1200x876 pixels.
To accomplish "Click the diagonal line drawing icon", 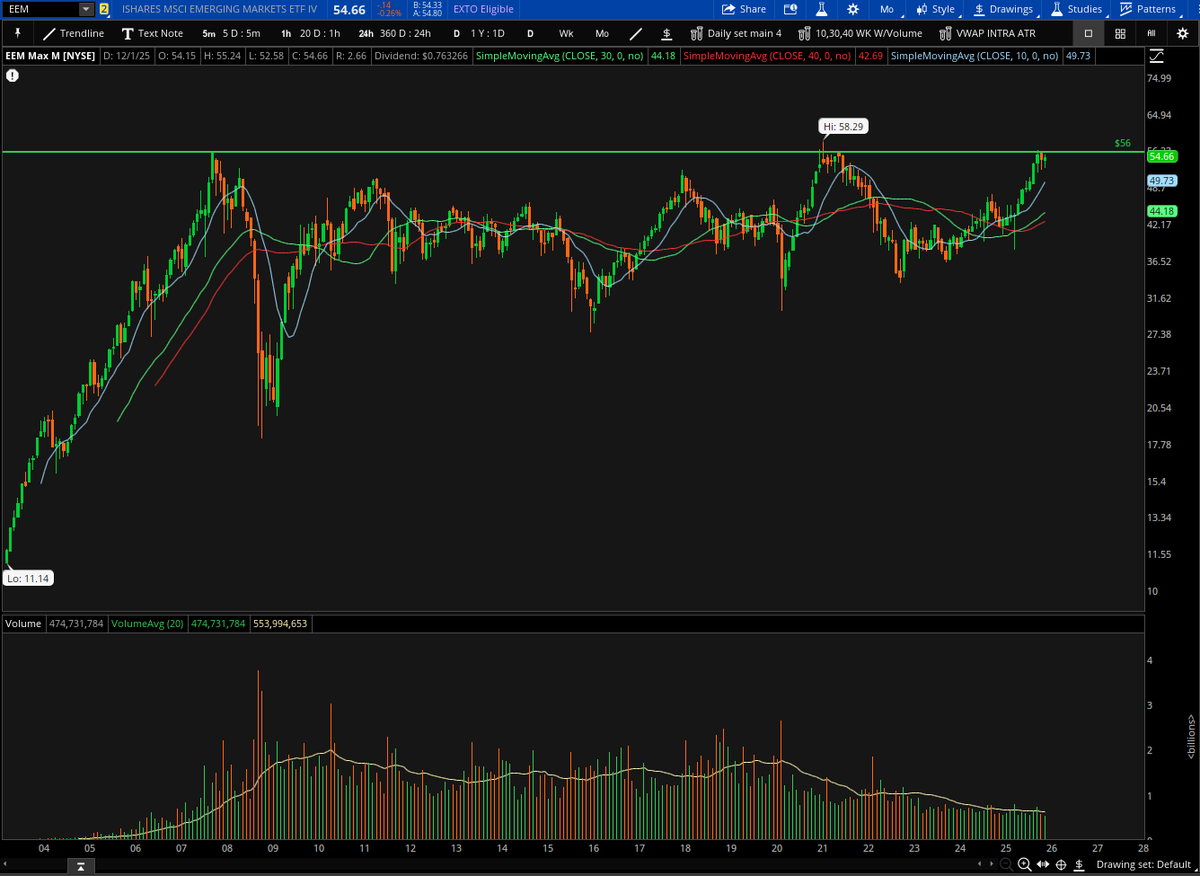I will coord(636,33).
